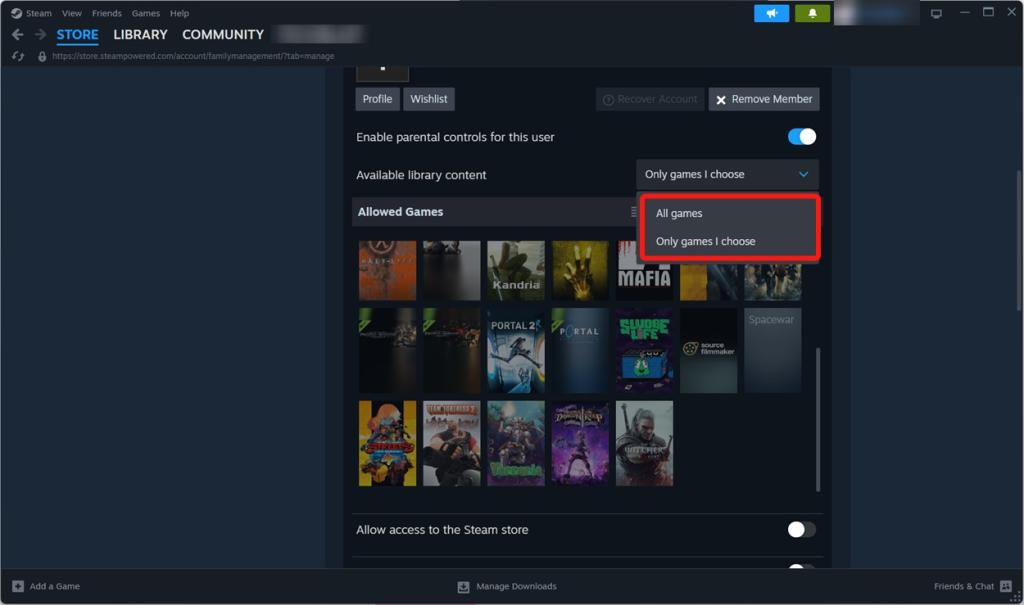Toggle the partially visible switch at the bottom
Image resolution: width=1024 pixels, height=605 pixels.
tap(800, 570)
